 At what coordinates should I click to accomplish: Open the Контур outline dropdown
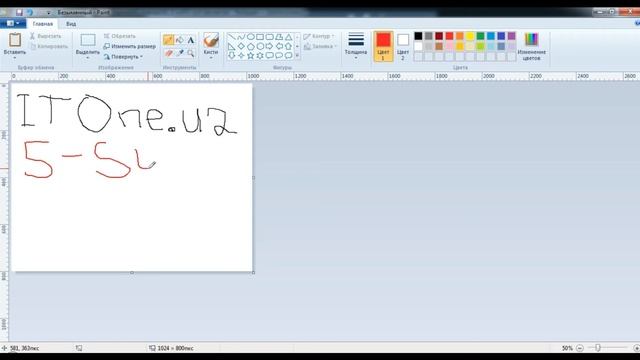tap(319, 36)
